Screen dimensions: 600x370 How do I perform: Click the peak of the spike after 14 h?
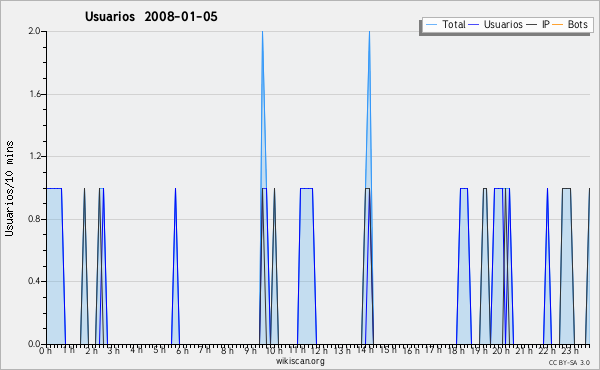click(x=369, y=31)
